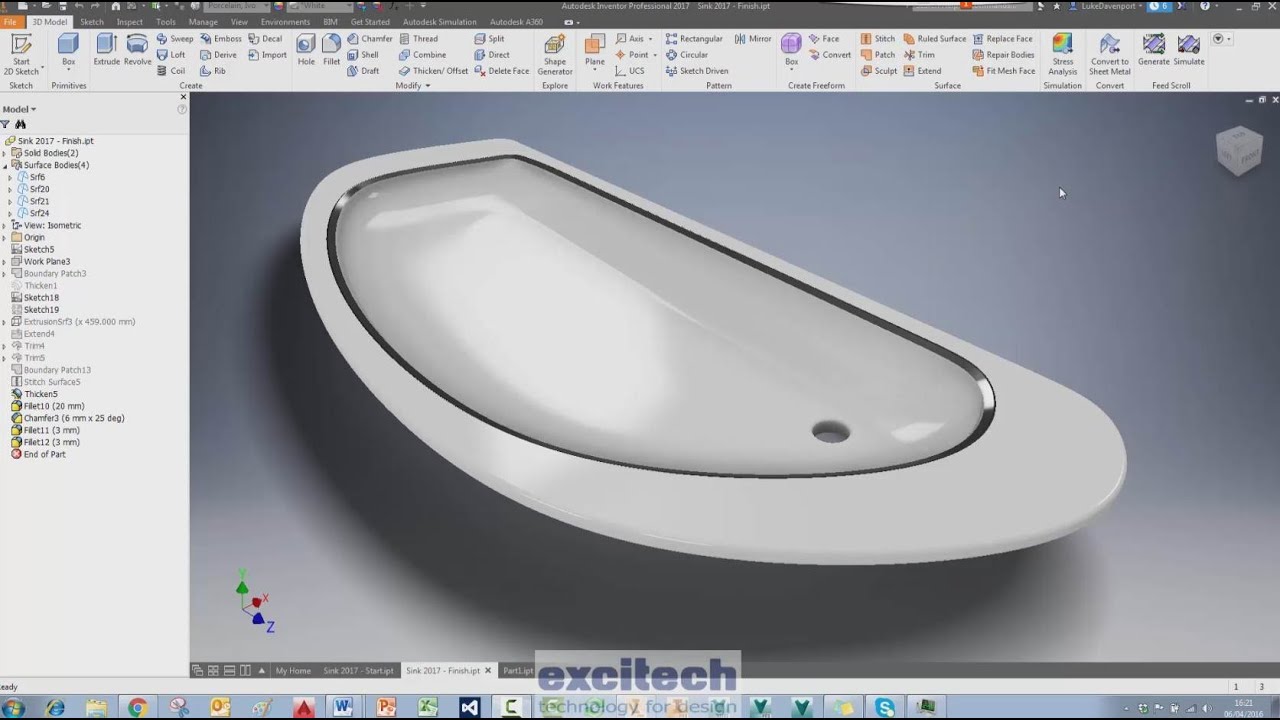Viewport: 1280px width, 720px height.
Task: Close the Sink 2017 - Finish.ipt tab
Action: click(x=488, y=671)
